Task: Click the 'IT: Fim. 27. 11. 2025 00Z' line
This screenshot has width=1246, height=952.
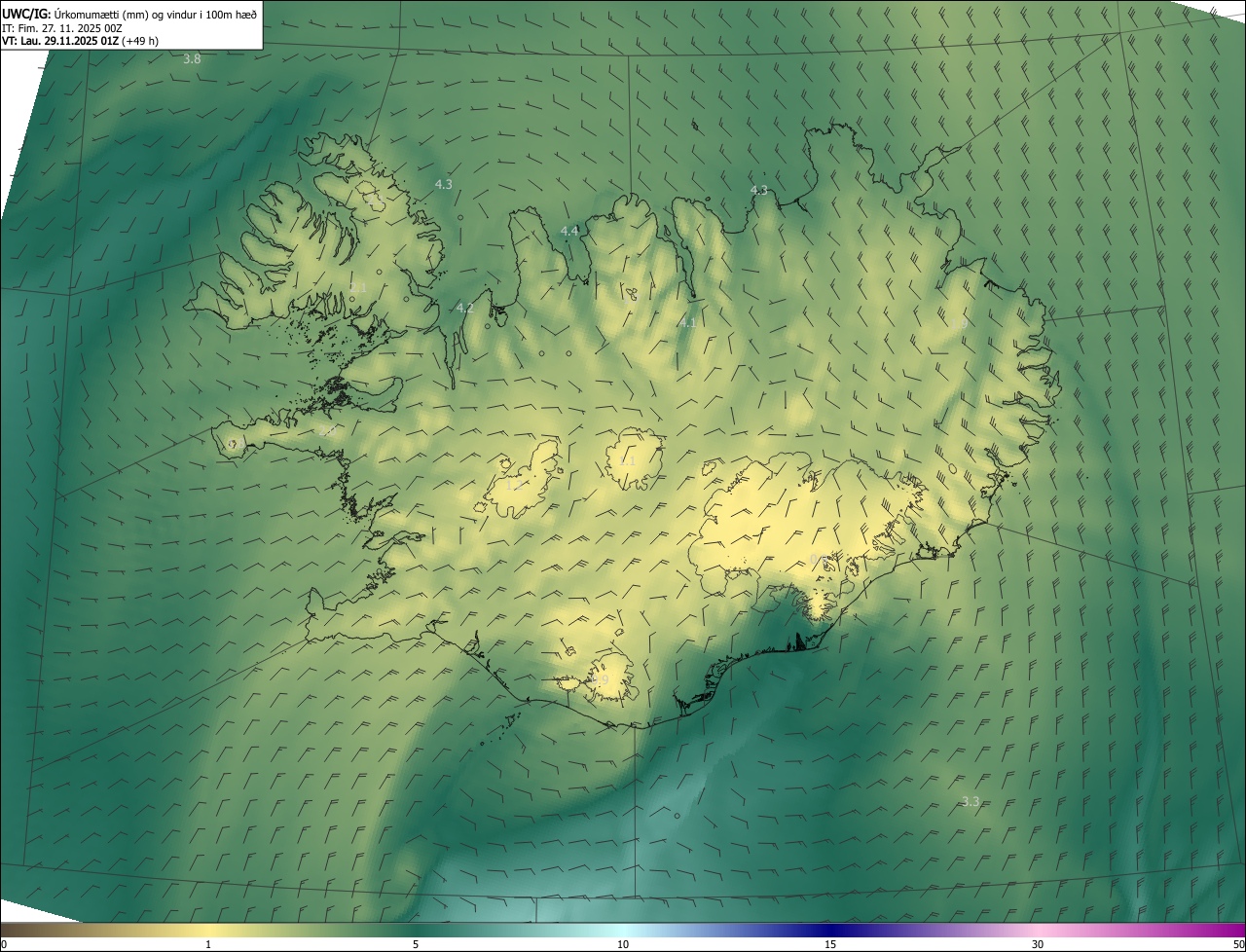Action: 61,27
